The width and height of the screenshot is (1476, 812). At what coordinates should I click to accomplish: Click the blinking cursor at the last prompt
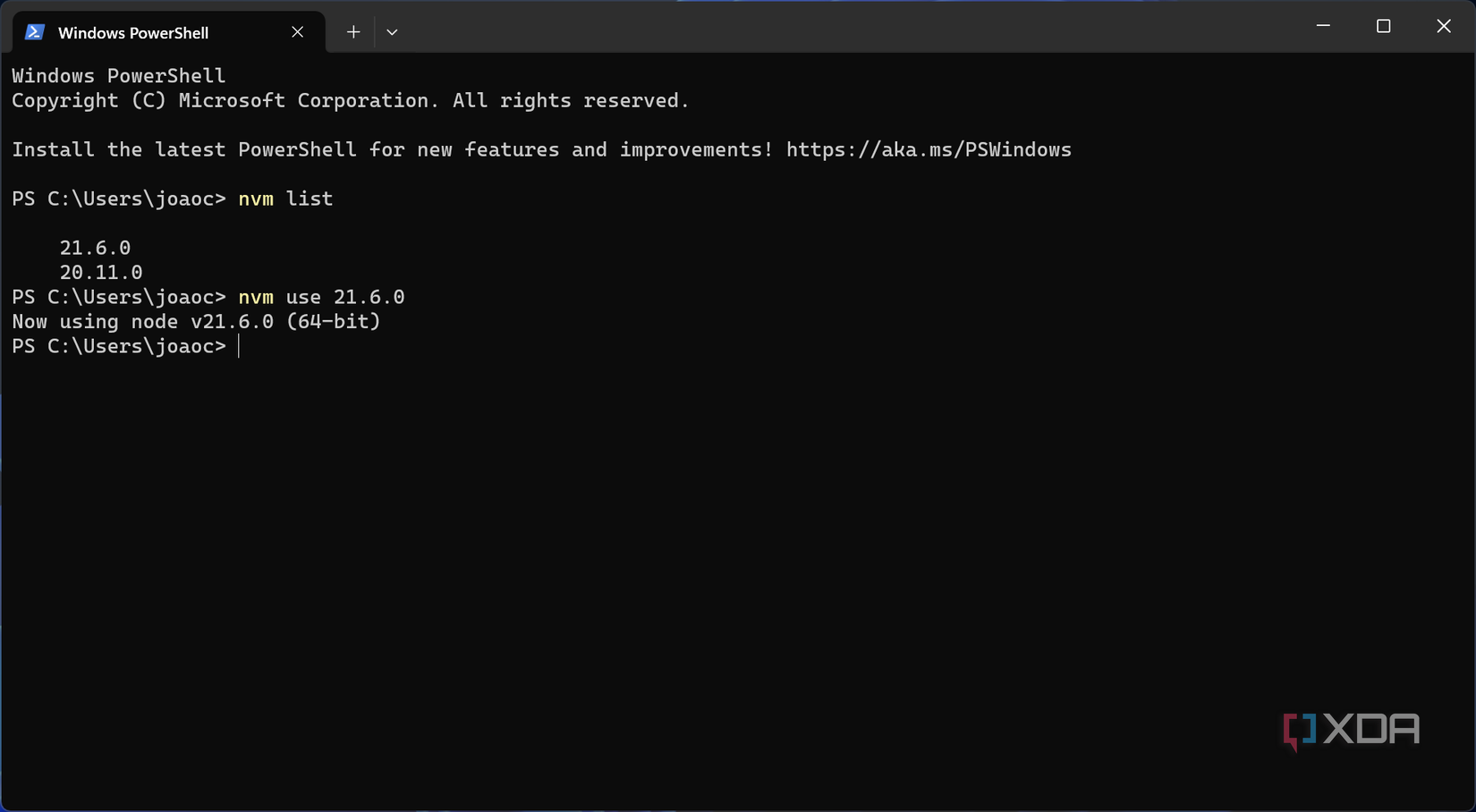(239, 347)
